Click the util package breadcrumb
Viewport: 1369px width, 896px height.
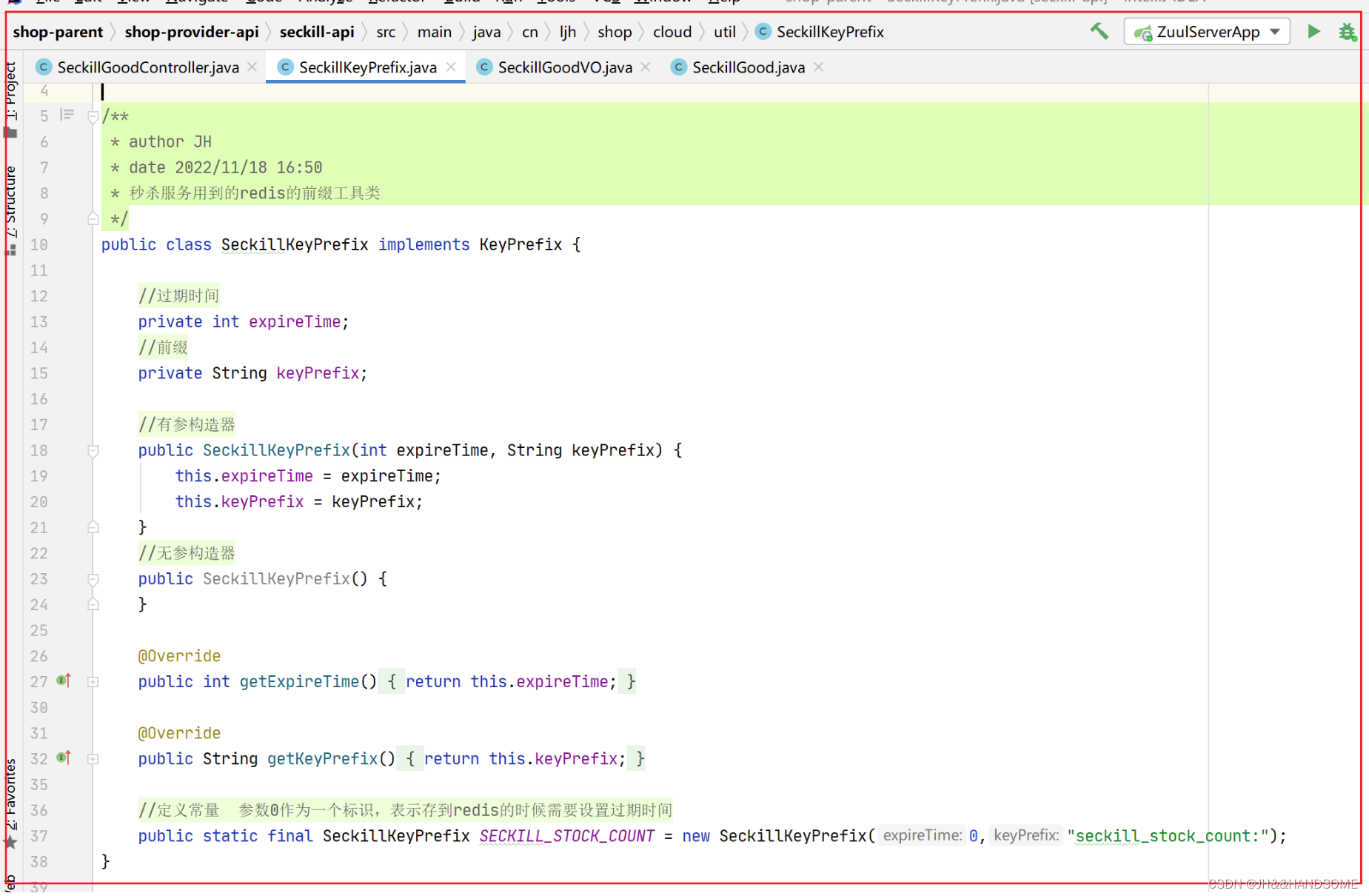pyautogui.click(x=725, y=32)
